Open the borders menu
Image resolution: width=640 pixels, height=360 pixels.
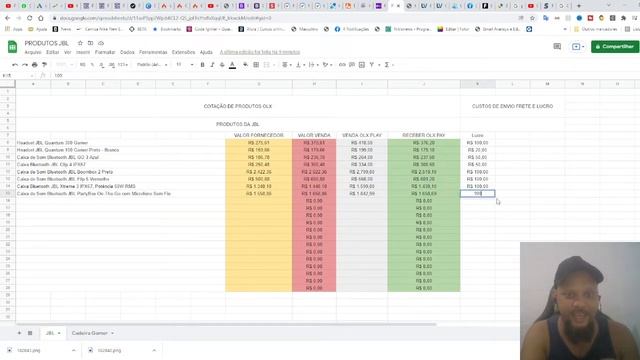point(256,65)
